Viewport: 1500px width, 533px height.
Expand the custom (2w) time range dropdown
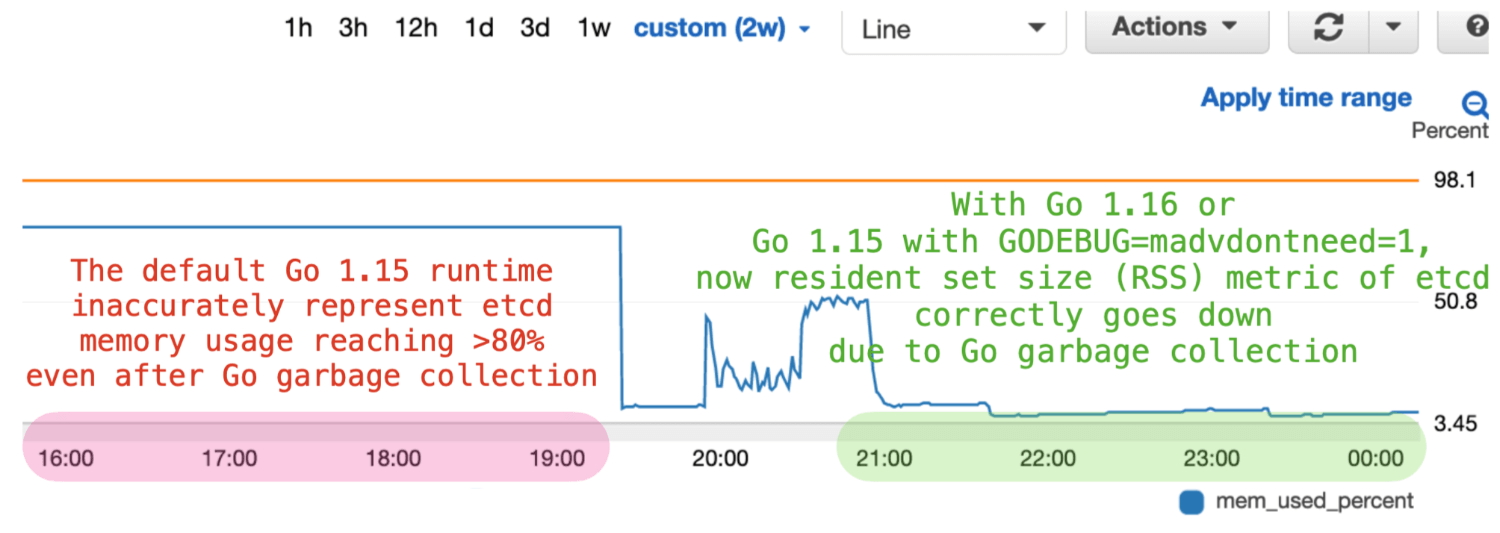coord(722,28)
